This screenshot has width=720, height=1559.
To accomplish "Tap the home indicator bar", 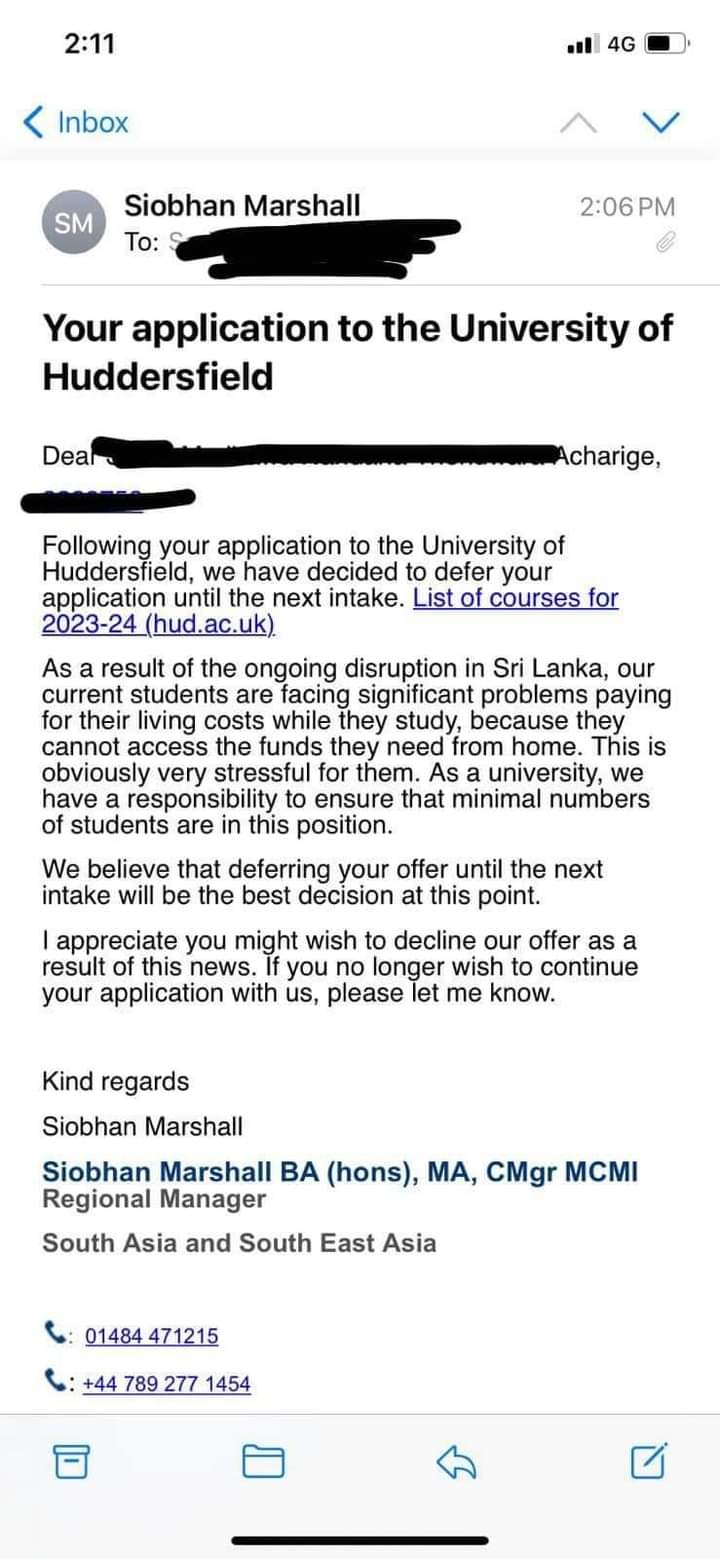I will 360,1541.
